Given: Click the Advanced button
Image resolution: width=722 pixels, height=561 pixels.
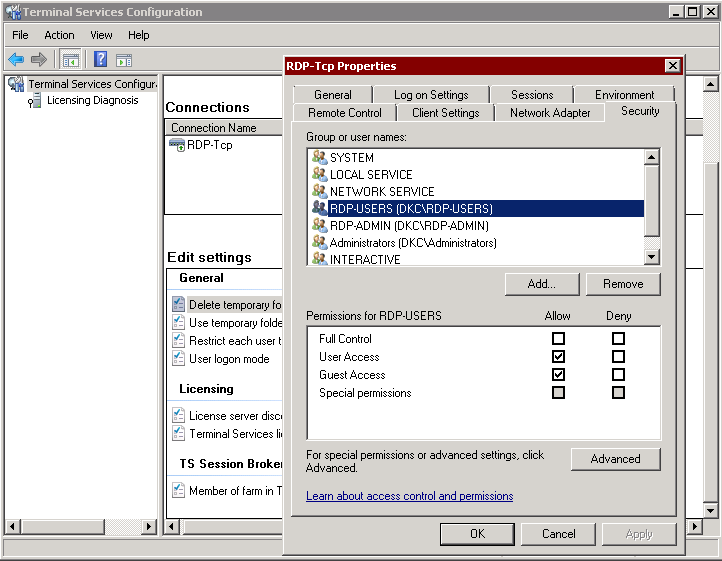Looking at the screenshot, I should 615,459.
